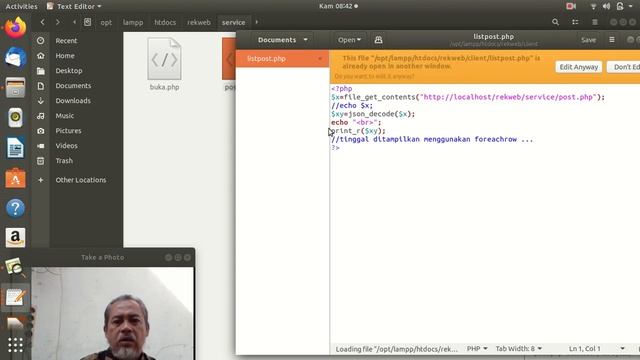
Task: Click the json_decode line in the editor
Action: coord(373,114)
